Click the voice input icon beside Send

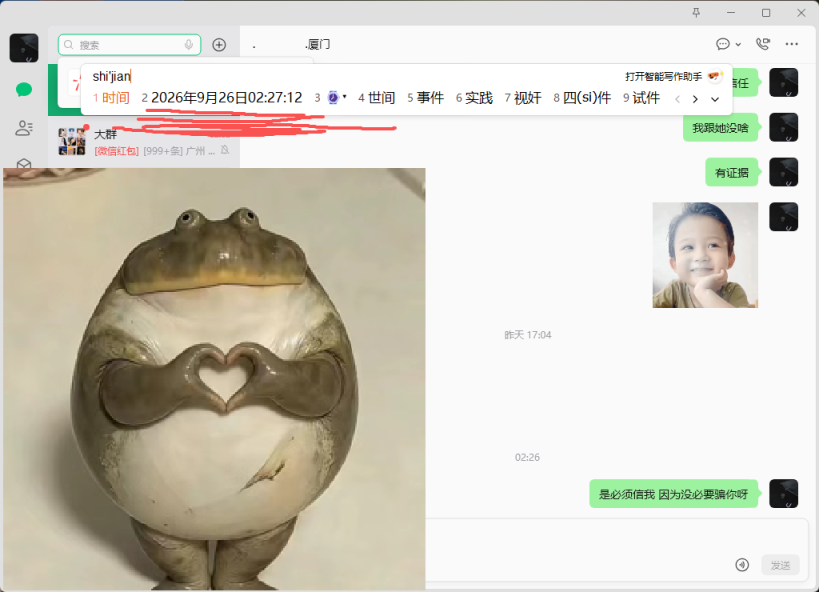pyautogui.click(x=742, y=565)
